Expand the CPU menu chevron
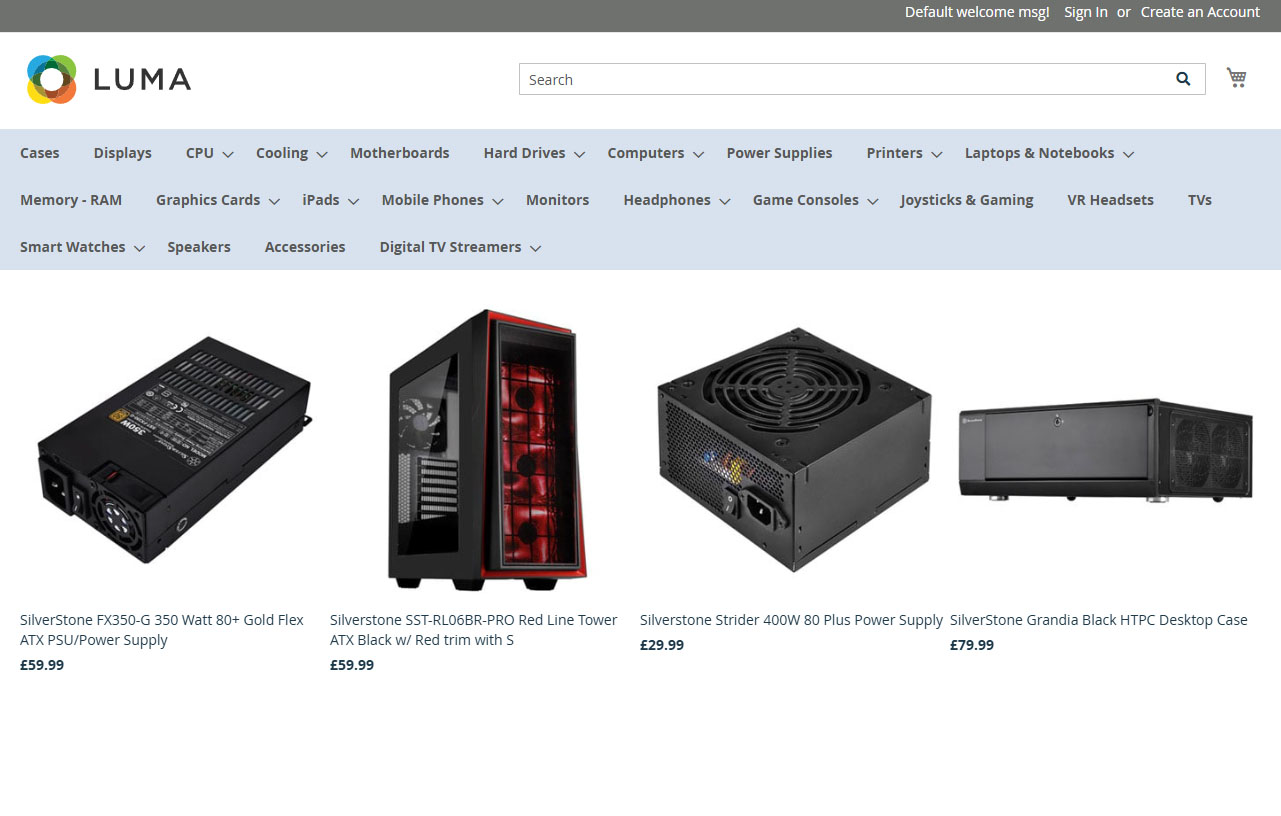The width and height of the screenshot is (1281, 816). pyautogui.click(x=228, y=154)
